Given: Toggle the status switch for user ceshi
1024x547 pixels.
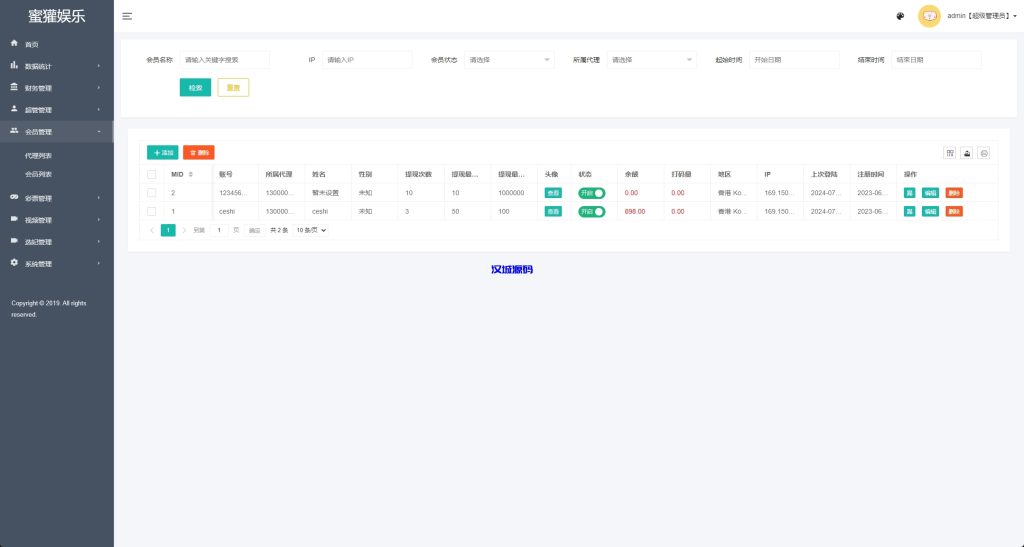Looking at the screenshot, I should tap(592, 211).
